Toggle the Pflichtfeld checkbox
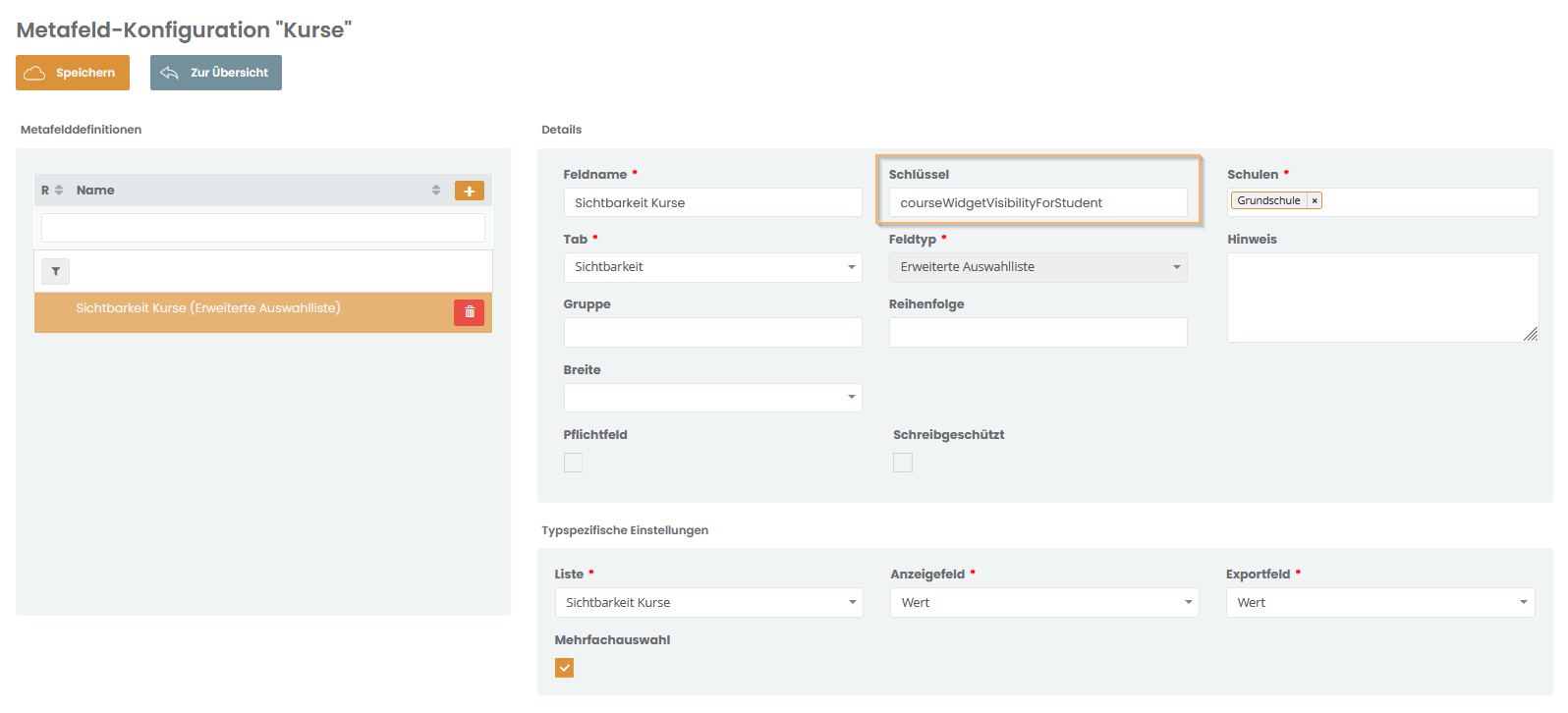This screenshot has height=713, width=1568. (573, 463)
